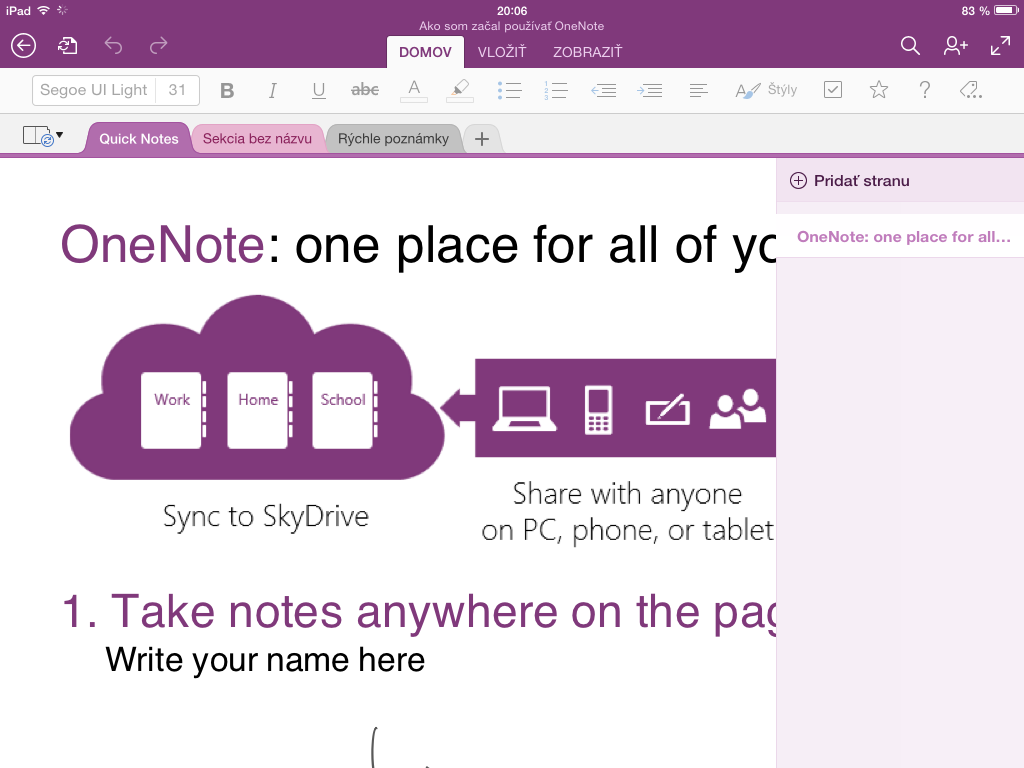Tap the notebook title Ako som začal používať OneNote
This screenshot has width=1024, height=768.
511,26
